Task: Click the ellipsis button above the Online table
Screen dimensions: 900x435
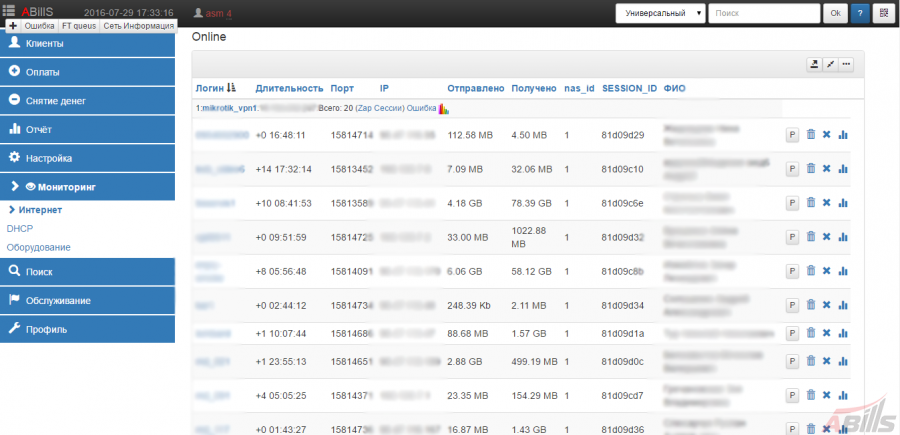Action: pyautogui.click(x=846, y=65)
